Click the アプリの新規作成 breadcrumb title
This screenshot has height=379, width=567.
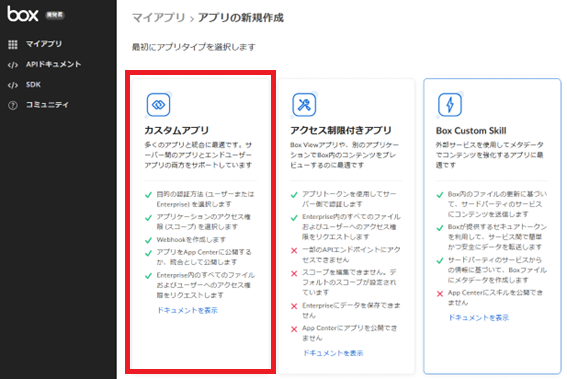241,17
